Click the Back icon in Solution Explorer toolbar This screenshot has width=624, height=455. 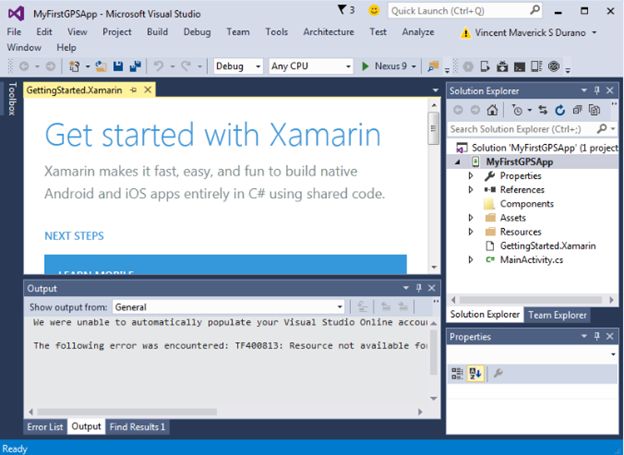tap(458, 110)
